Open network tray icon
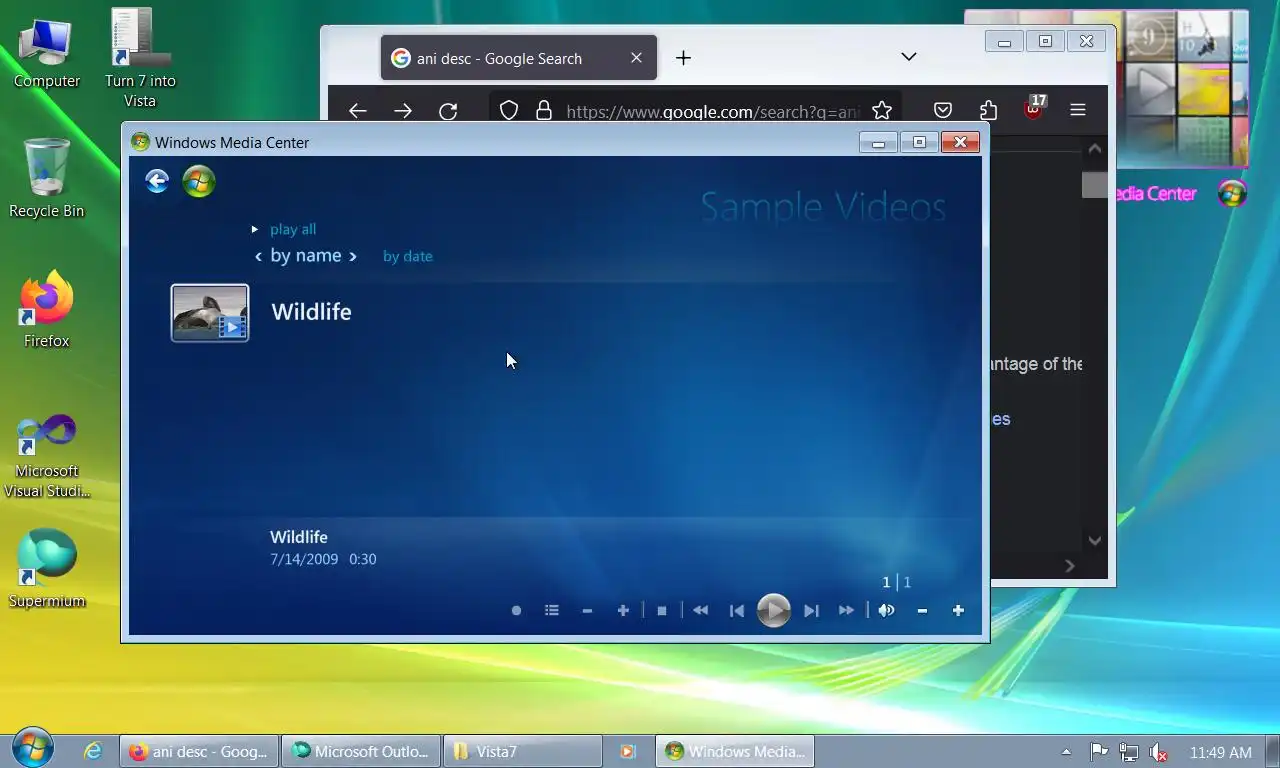Image resolution: width=1280 pixels, height=768 pixels. click(x=1128, y=752)
